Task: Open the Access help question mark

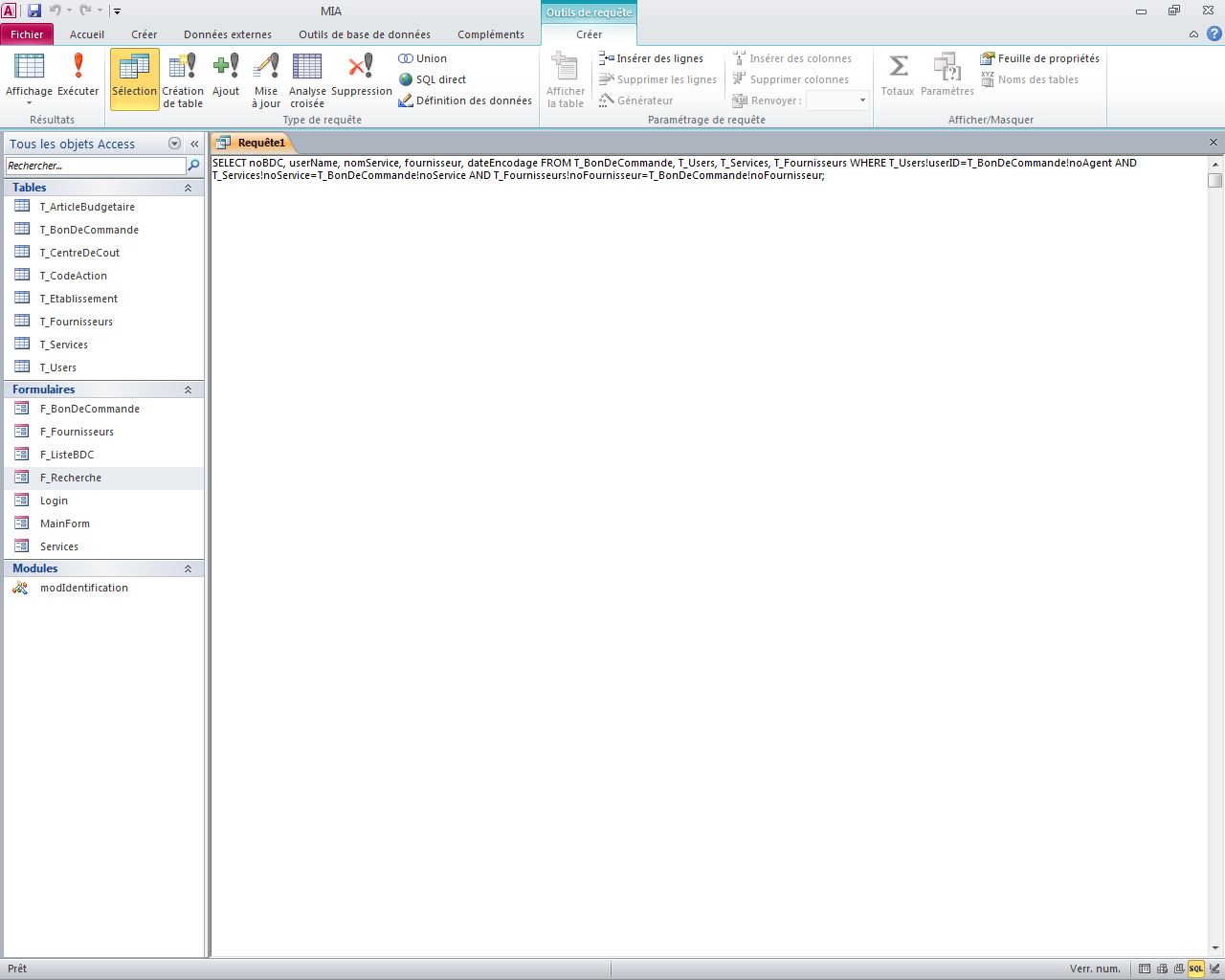Action: (1214, 33)
